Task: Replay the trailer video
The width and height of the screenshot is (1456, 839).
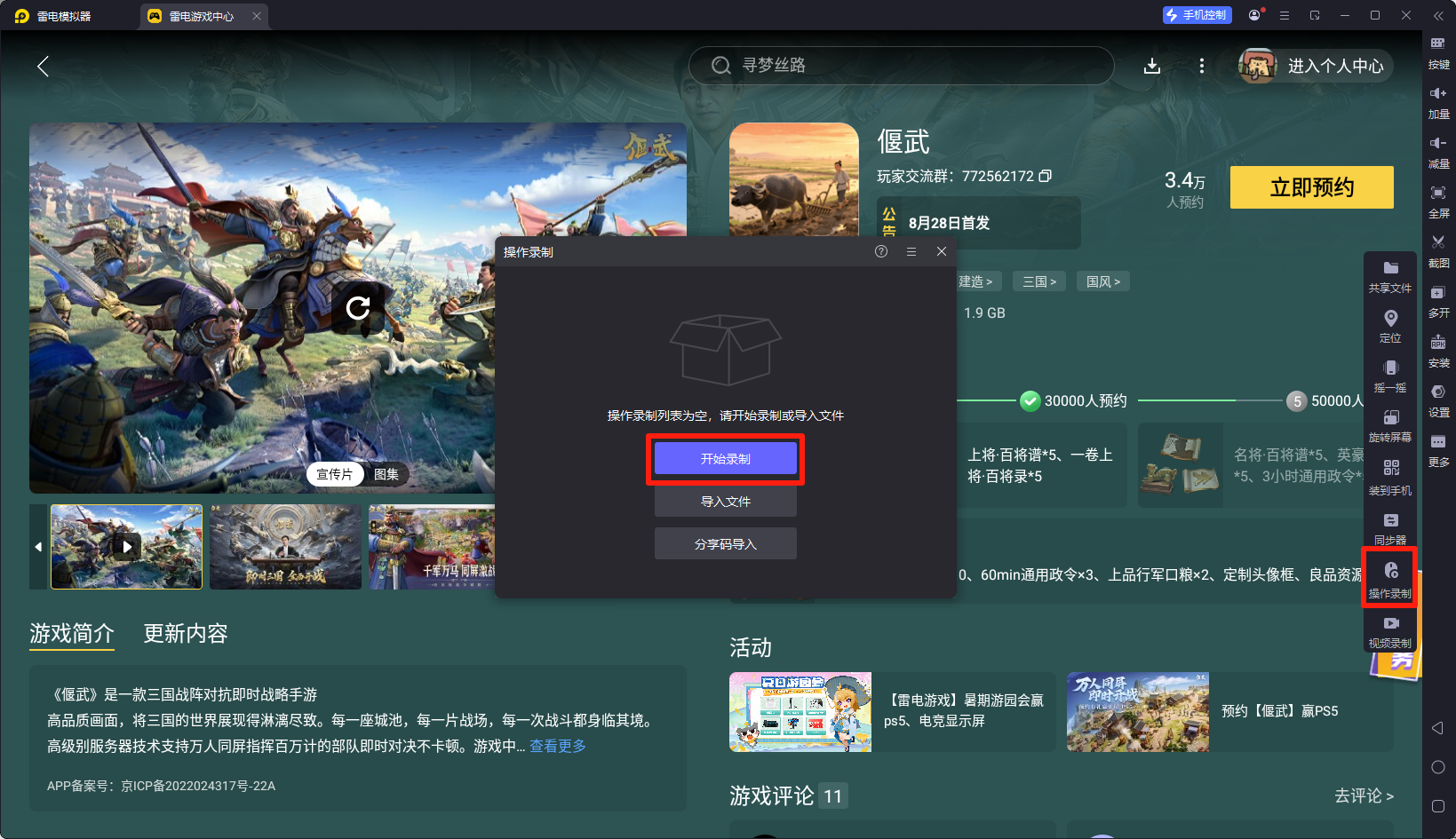Action: (358, 308)
